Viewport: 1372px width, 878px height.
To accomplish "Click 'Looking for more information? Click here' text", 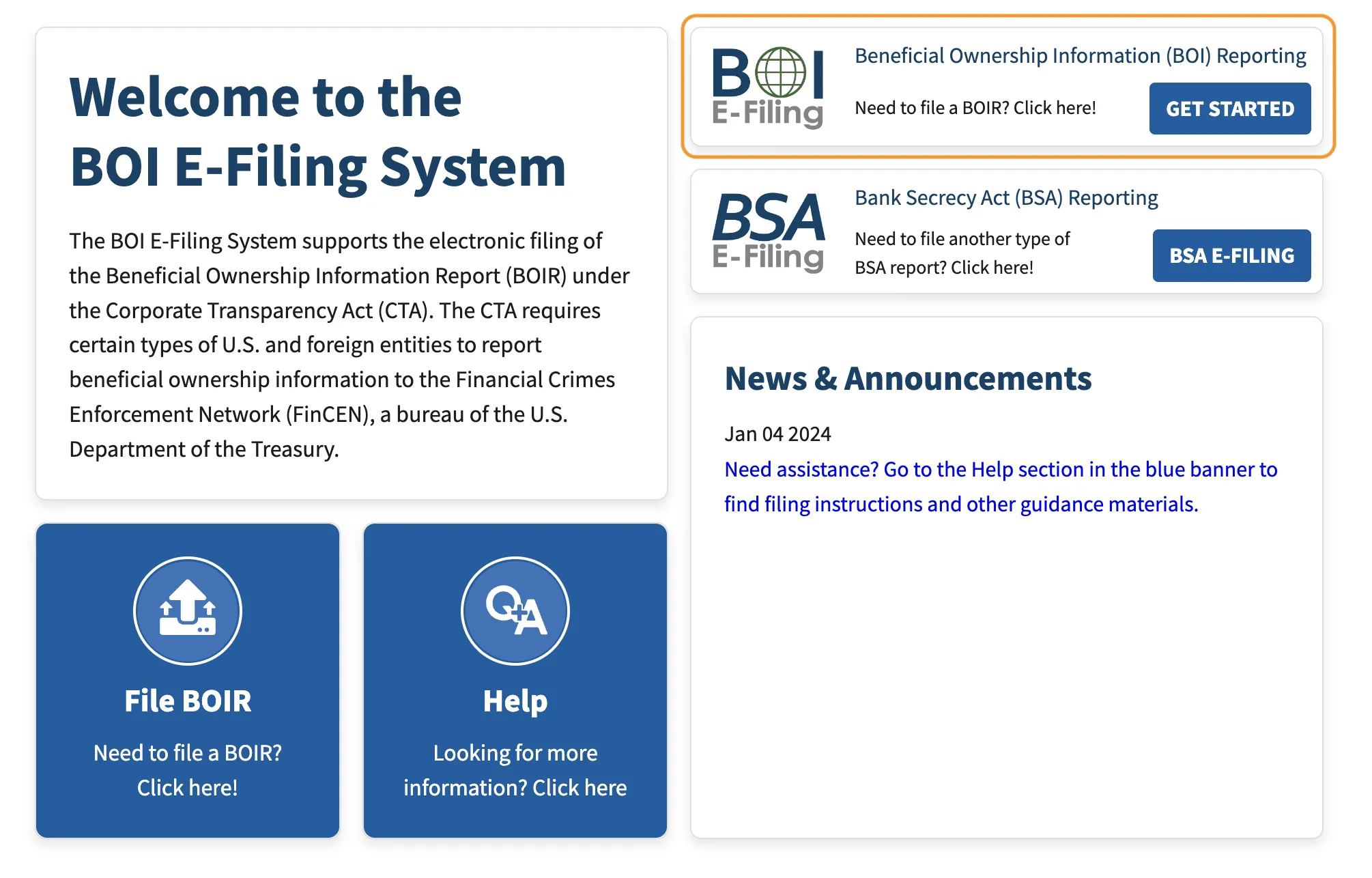I will point(515,770).
